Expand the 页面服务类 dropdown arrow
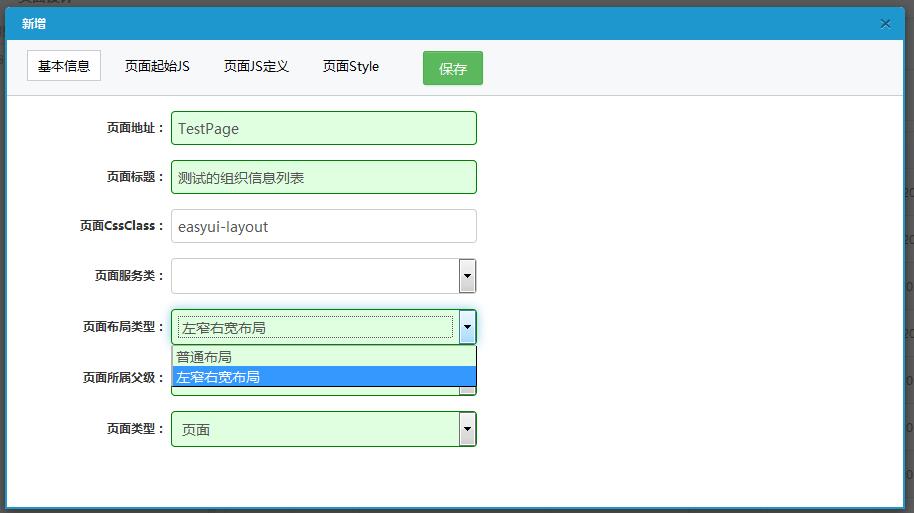914x513 pixels. tap(467, 276)
